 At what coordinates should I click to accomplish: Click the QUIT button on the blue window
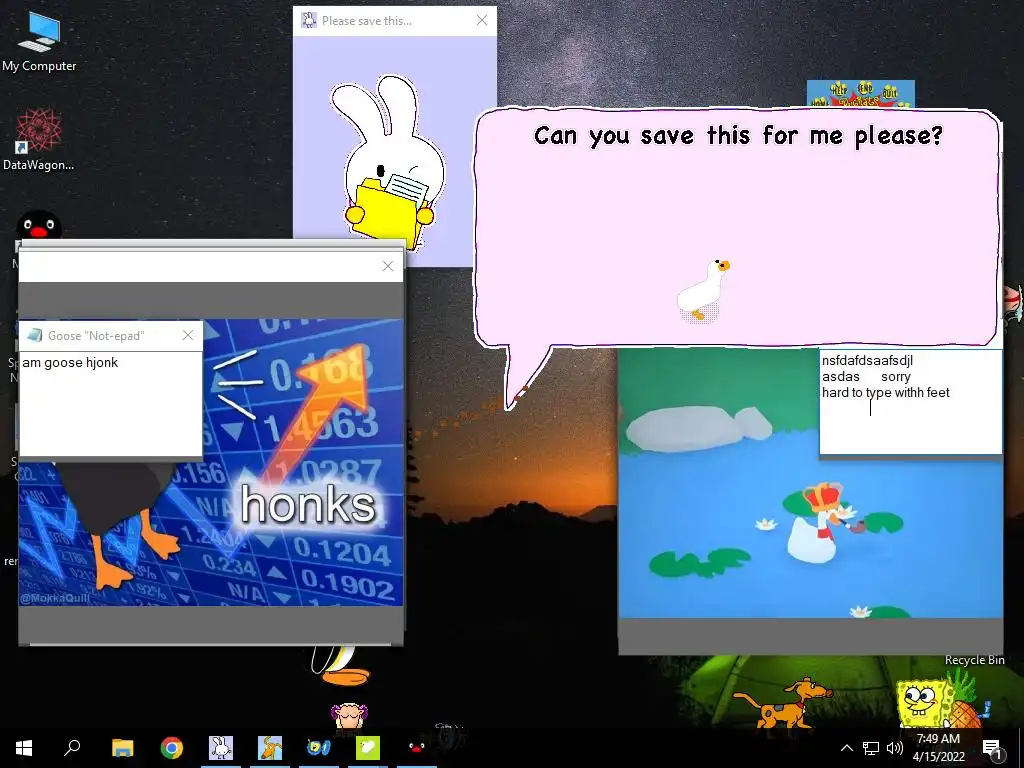pos(890,92)
